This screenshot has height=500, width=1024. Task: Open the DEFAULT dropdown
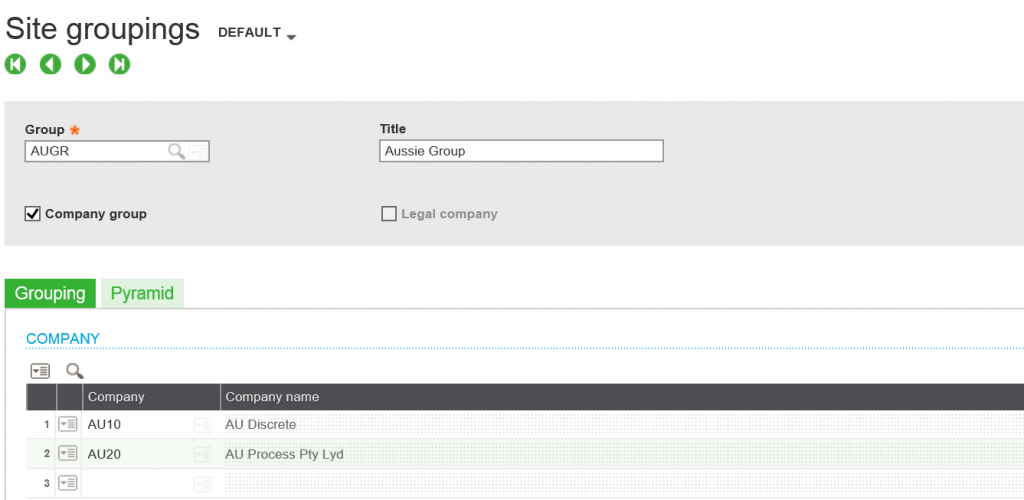[x=257, y=33]
